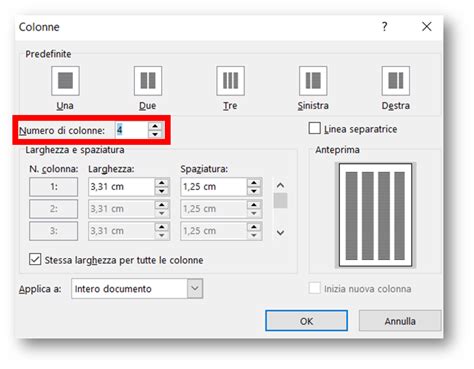
Task: Click column 3 Spaziatura field
Action: click(x=214, y=231)
